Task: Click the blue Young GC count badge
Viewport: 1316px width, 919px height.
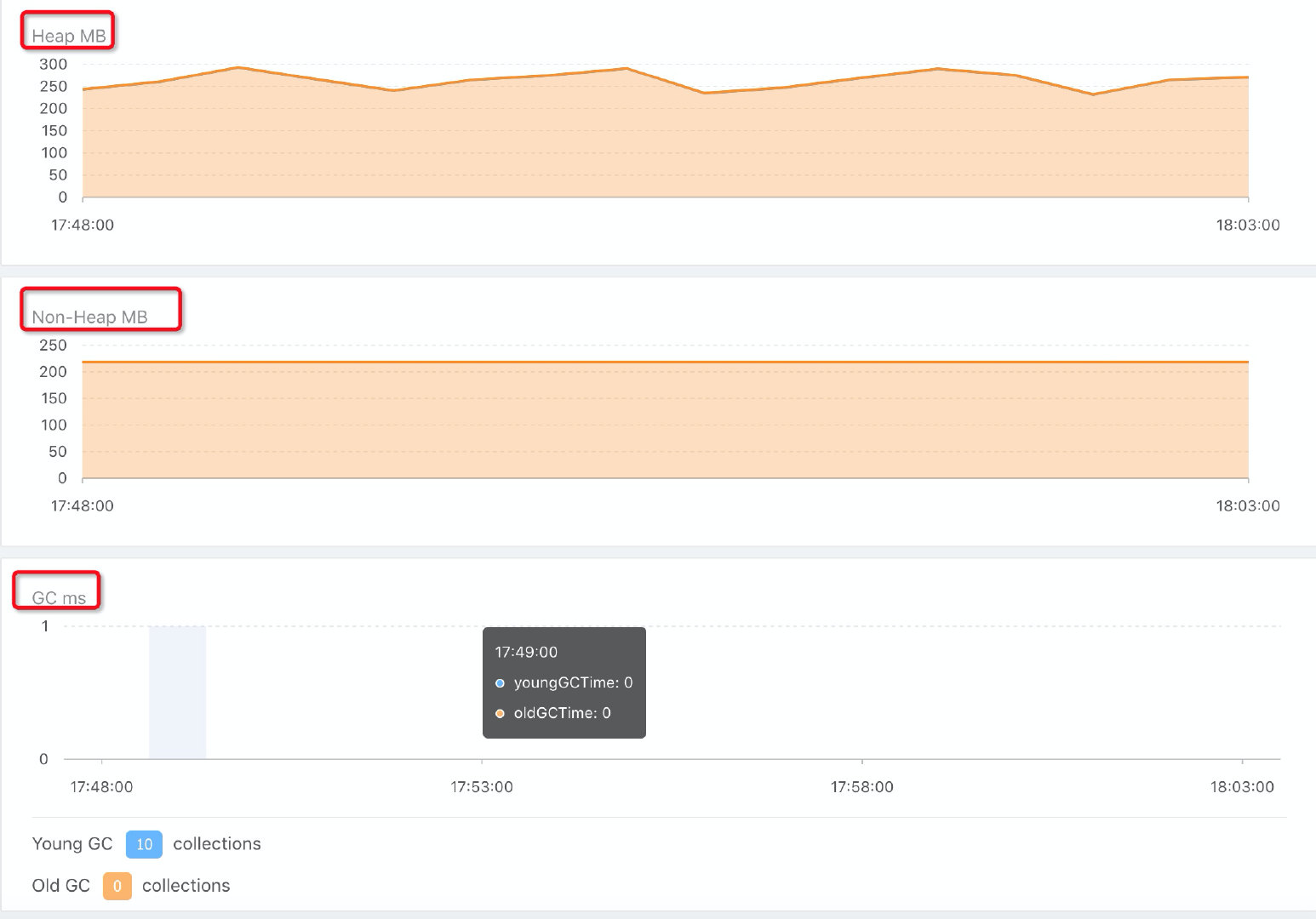Action: [144, 844]
